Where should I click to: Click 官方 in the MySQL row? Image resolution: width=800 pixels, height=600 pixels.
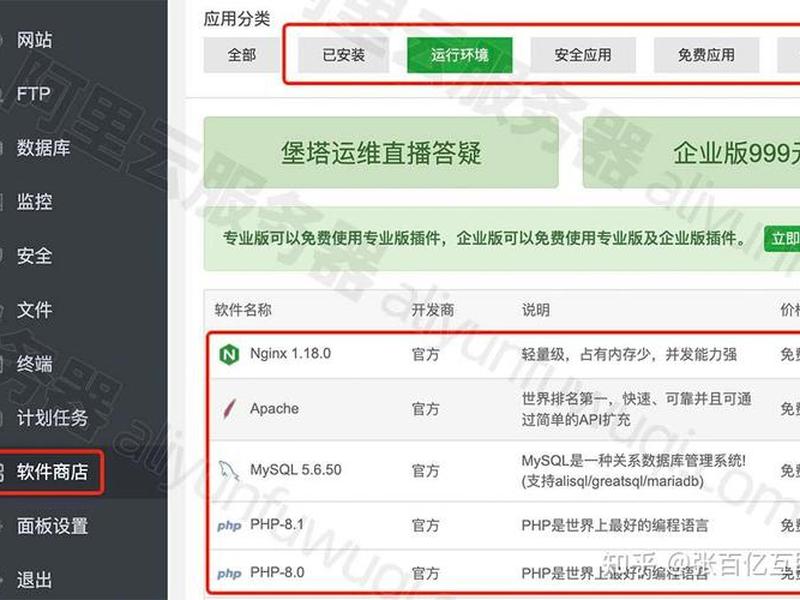426,470
